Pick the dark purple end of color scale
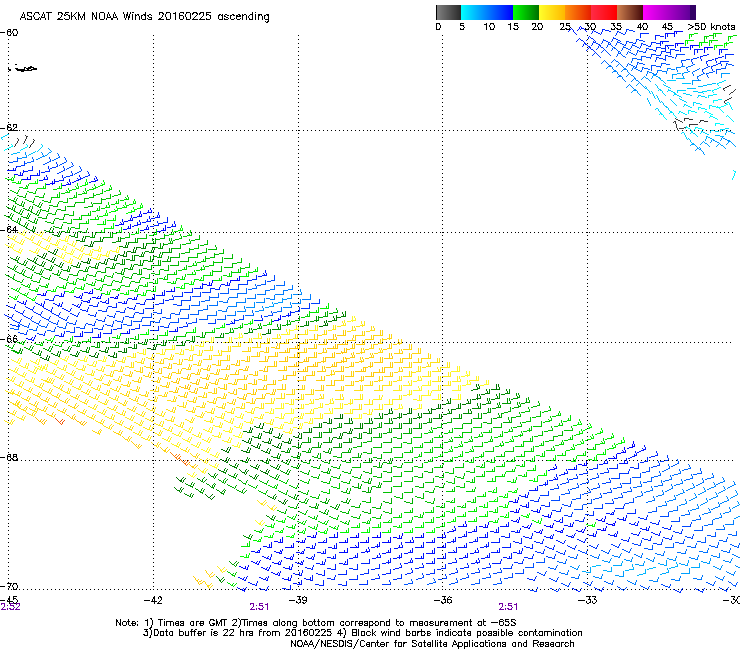The image size is (740, 650). click(692, 12)
